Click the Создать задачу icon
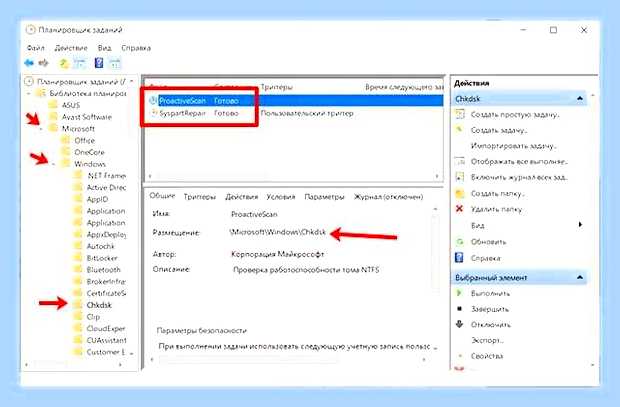620x407 pixels. coord(459,130)
